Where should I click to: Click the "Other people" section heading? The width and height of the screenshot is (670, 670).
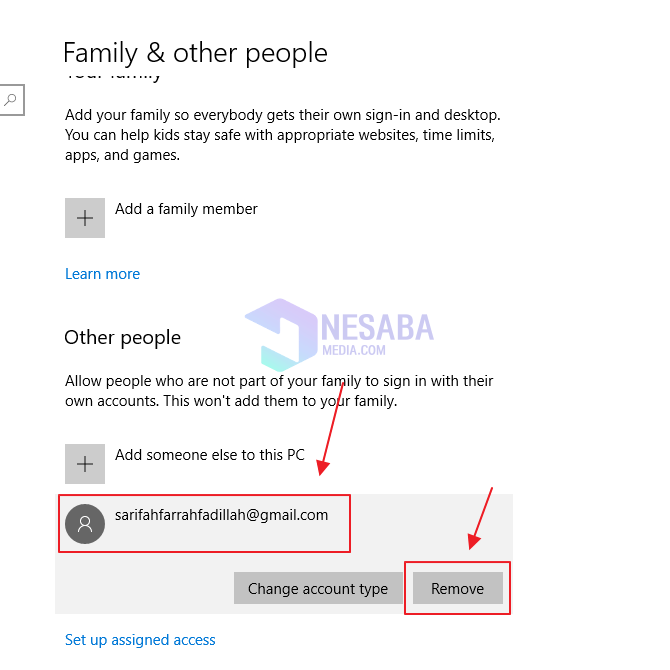point(122,338)
